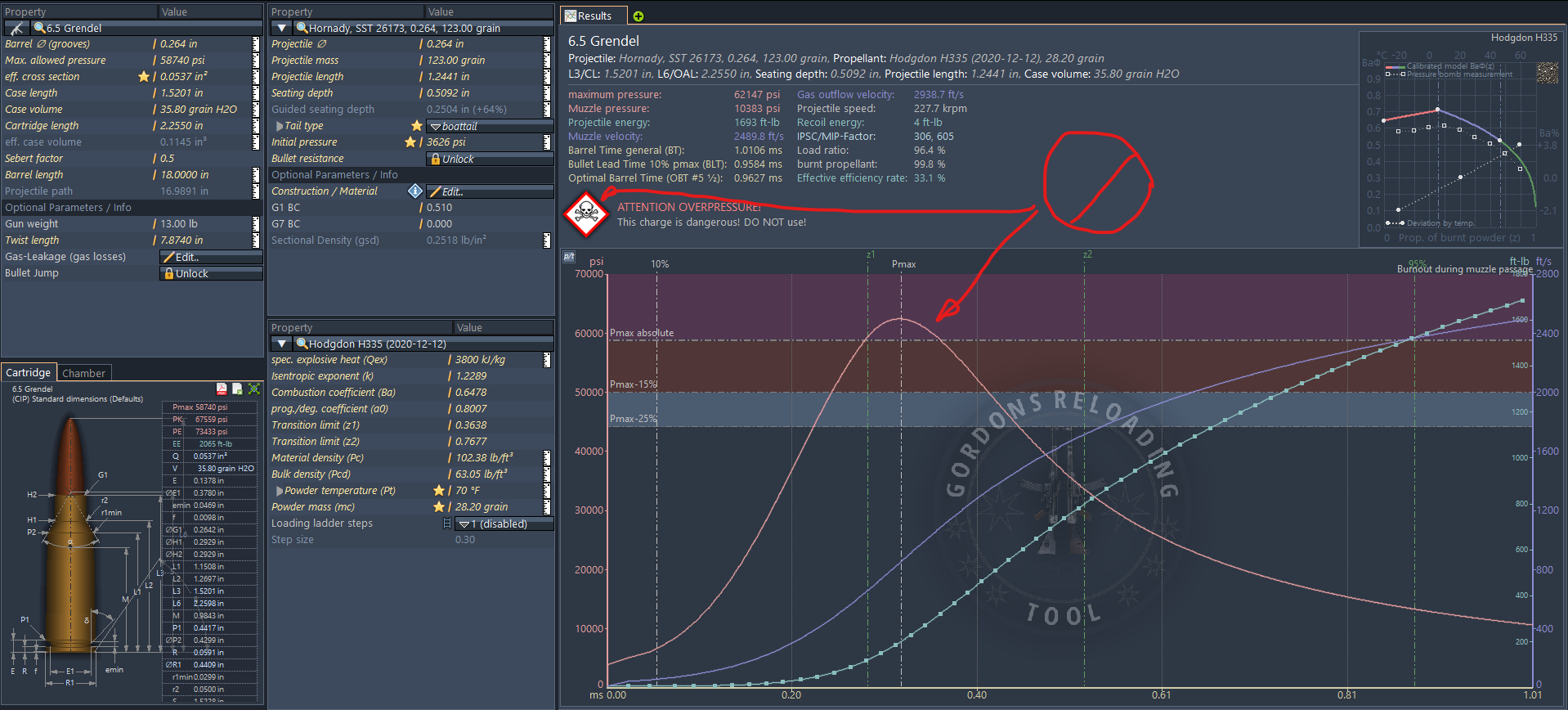Image resolution: width=1568 pixels, height=710 pixels.
Task: Click Edit.. for Construction / Material
Action: click(x=490, y=191)
